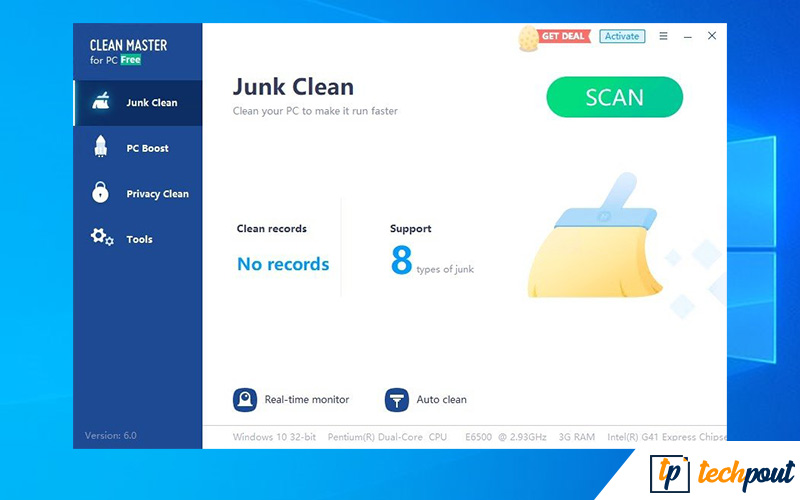Click the Auto clean funnel icon

click(x=396, y=399)
